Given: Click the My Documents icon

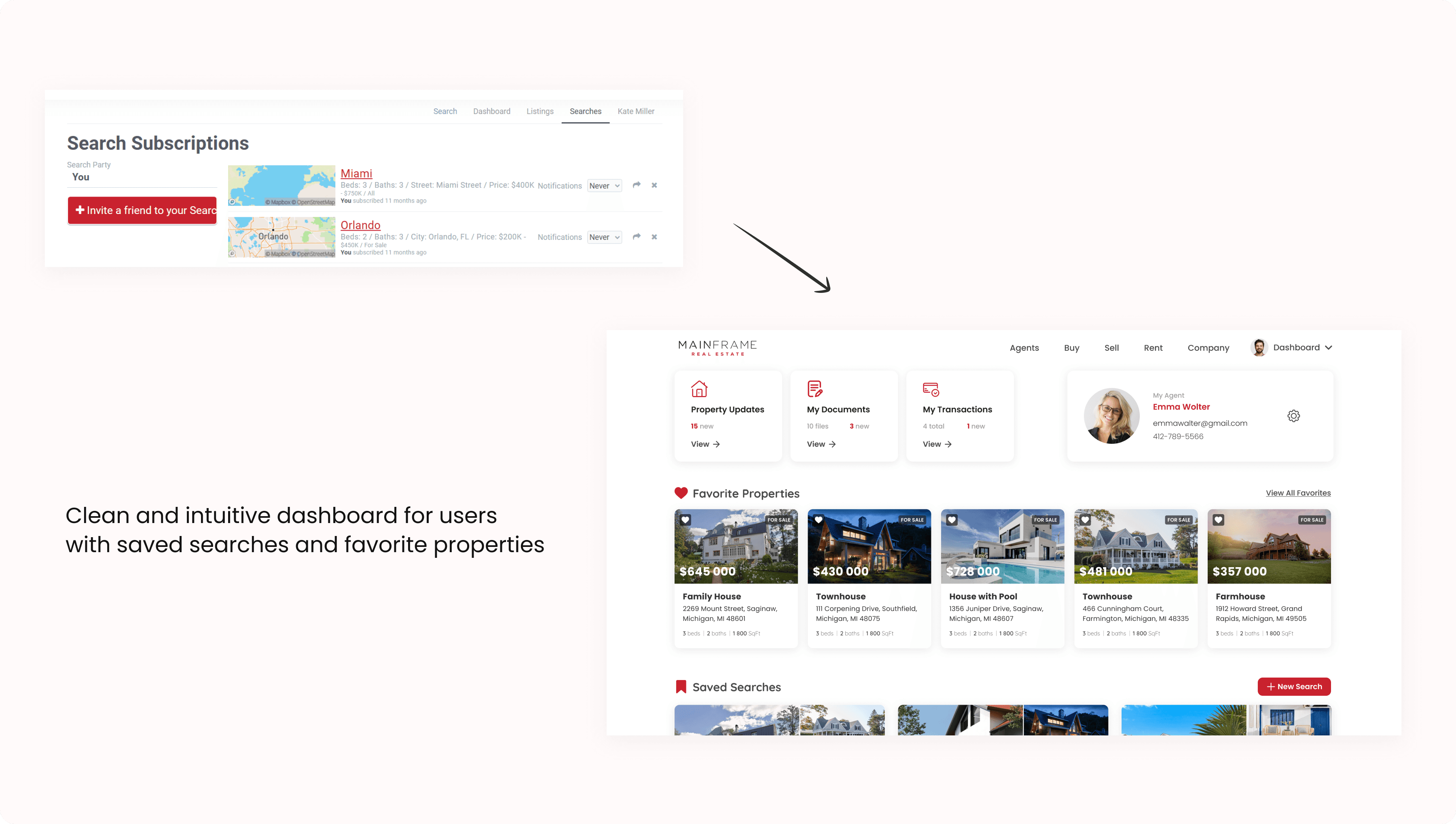Looking at the screenshot, I should [815, 389].
